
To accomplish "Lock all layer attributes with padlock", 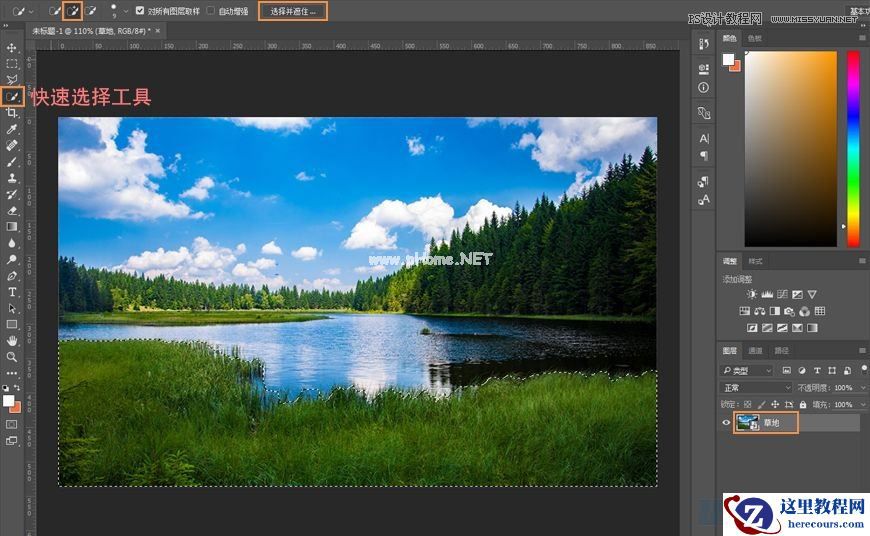I will pos(803,404).
